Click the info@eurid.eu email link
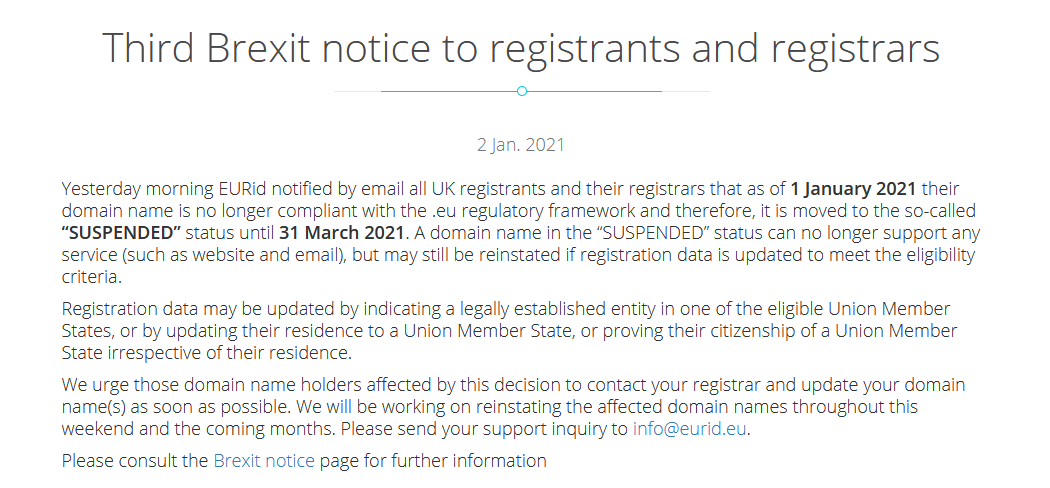Screen dimensions: 1050x488 coord(690,429)
